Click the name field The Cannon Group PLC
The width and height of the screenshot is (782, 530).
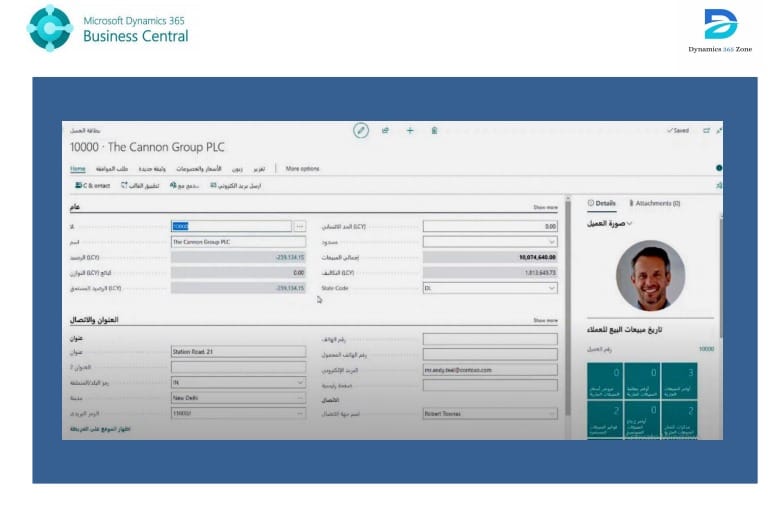(x=238, y=242)
